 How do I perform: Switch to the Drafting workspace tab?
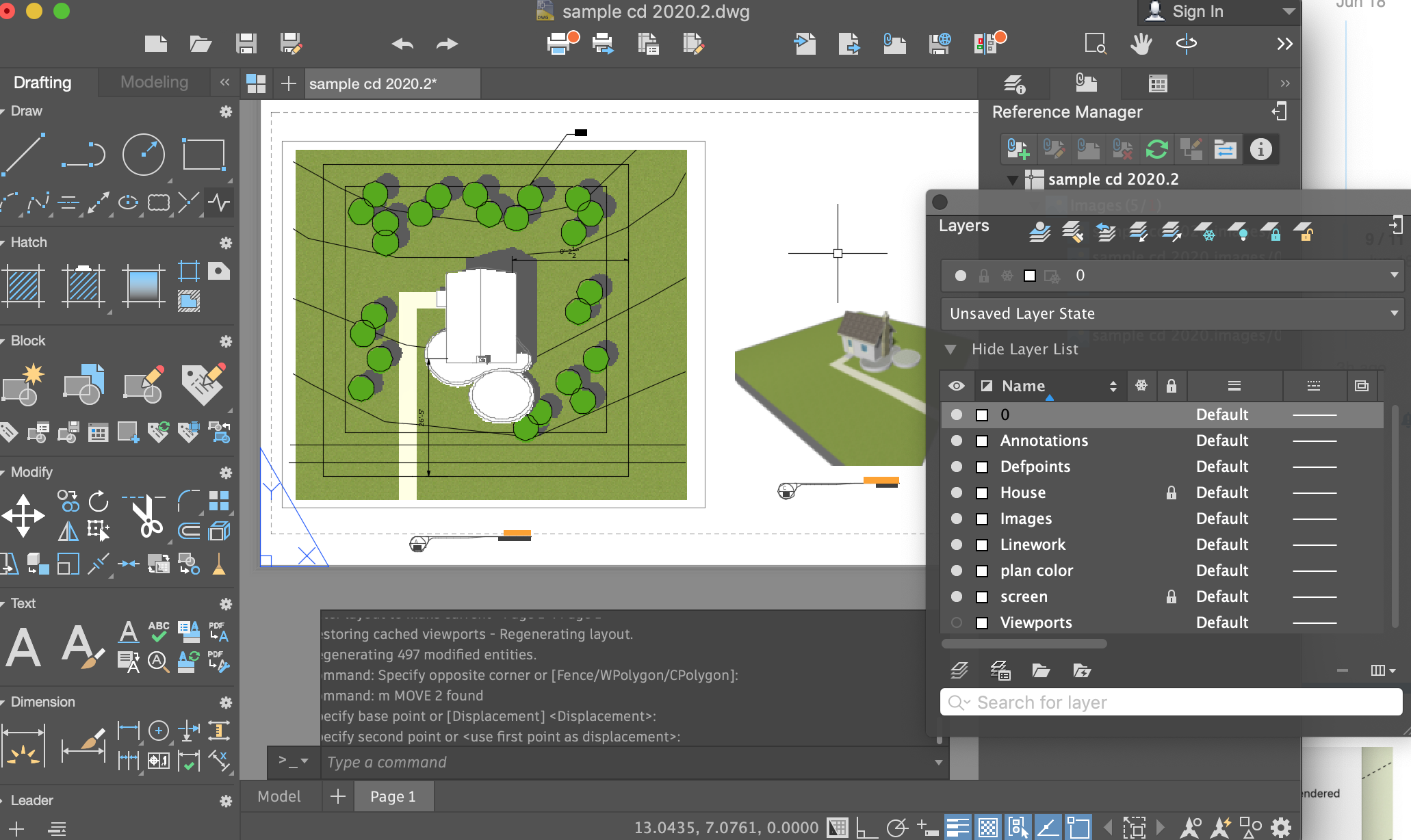point(42,82)
